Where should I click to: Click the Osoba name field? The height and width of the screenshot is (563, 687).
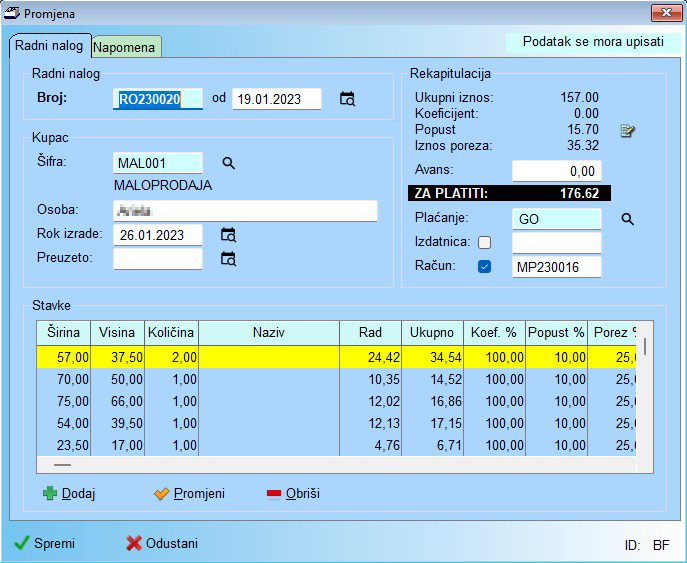point(245,211)
